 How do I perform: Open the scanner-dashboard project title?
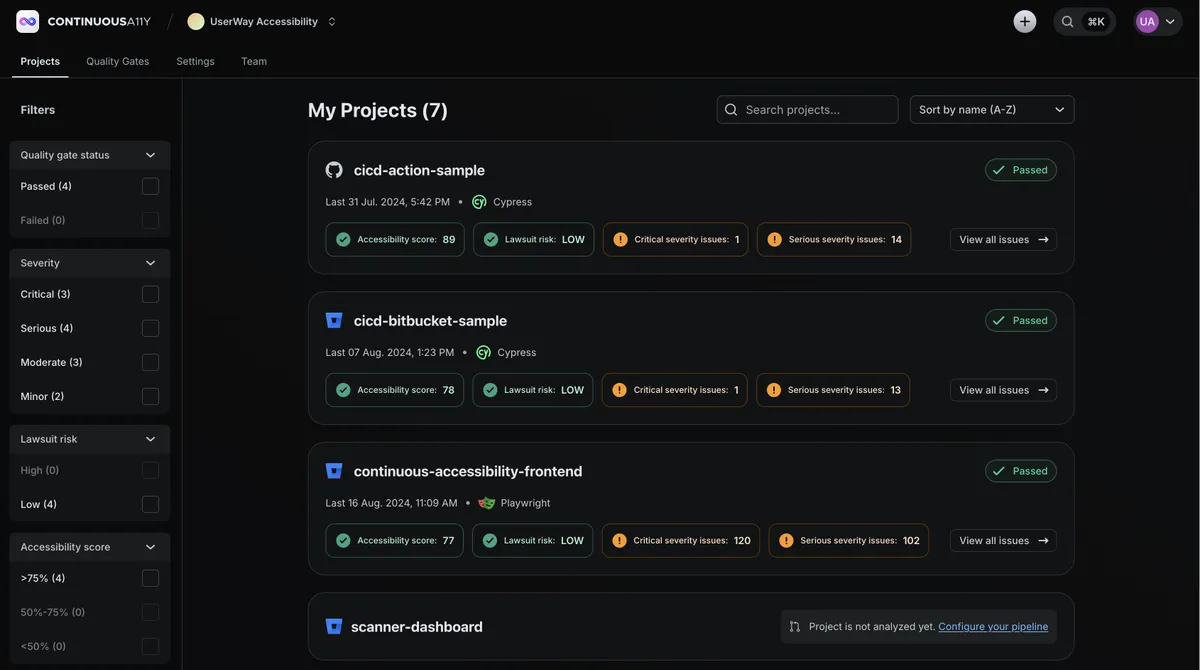tap(417, 627)
